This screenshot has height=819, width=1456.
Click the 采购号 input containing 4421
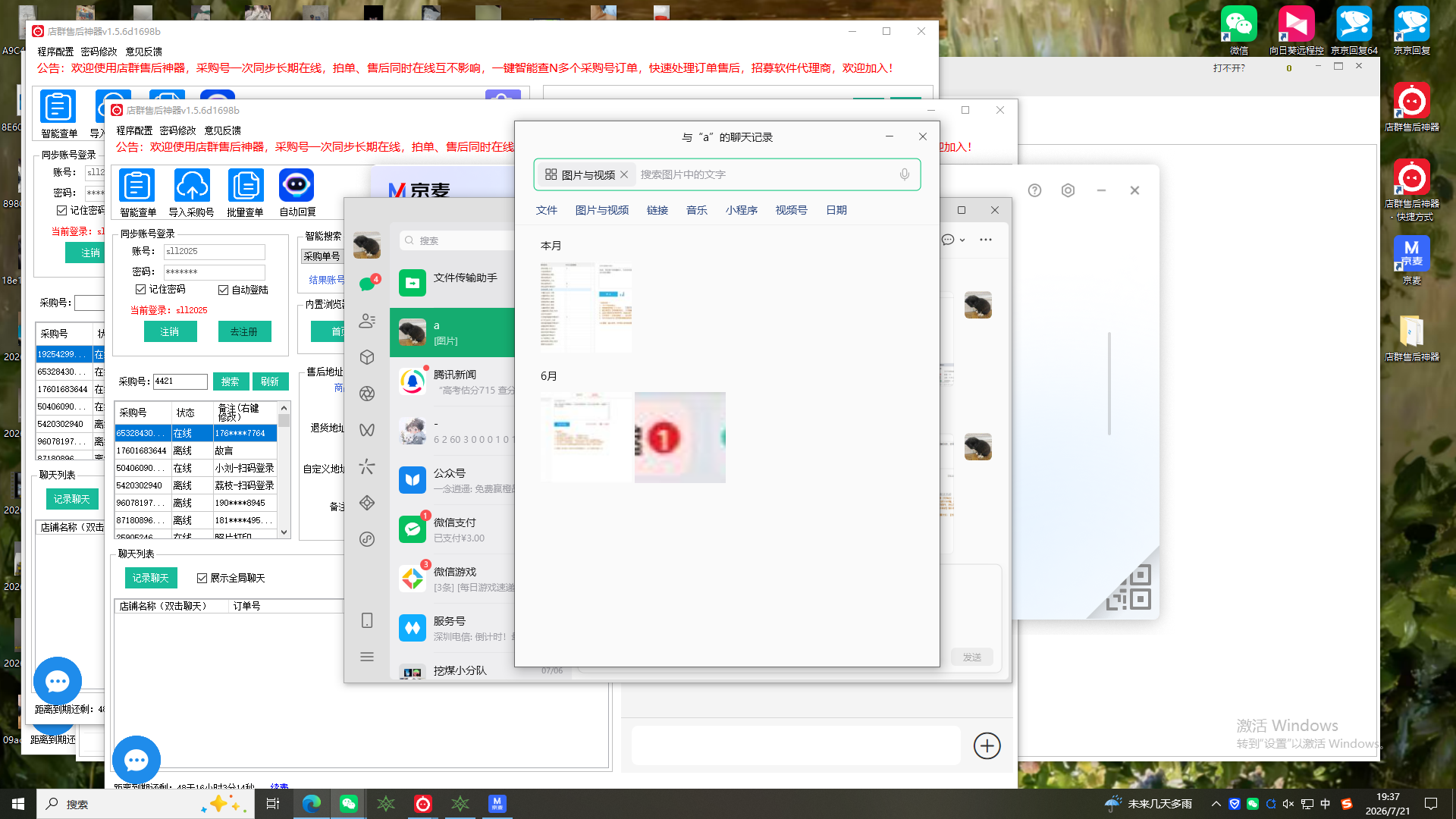180,381
